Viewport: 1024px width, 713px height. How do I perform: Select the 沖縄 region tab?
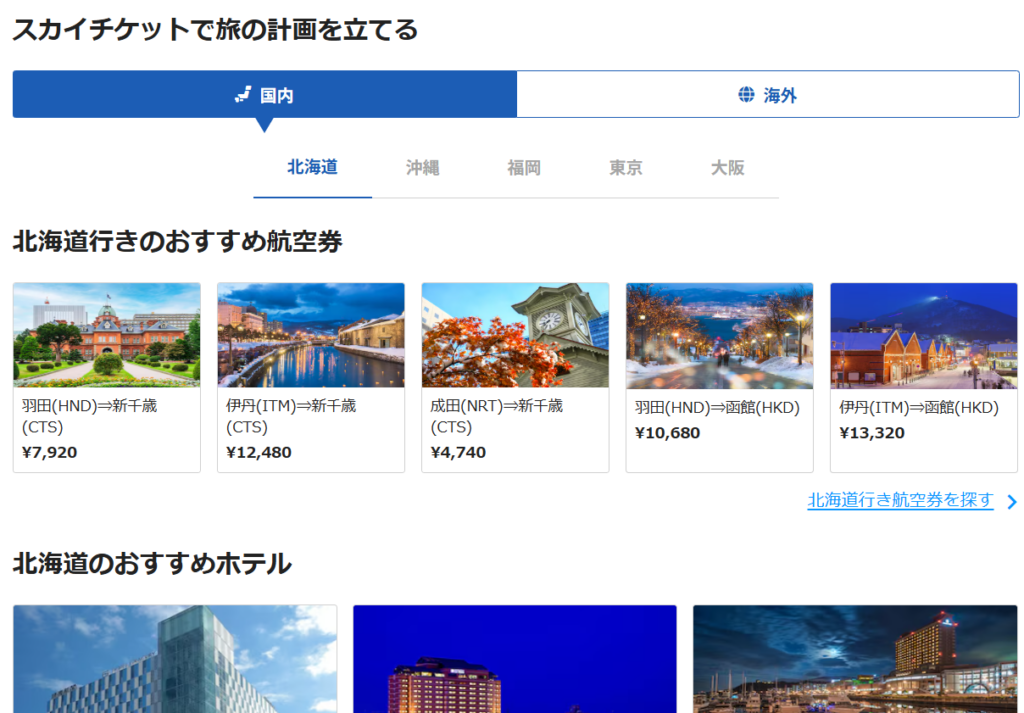pos(422,168)
